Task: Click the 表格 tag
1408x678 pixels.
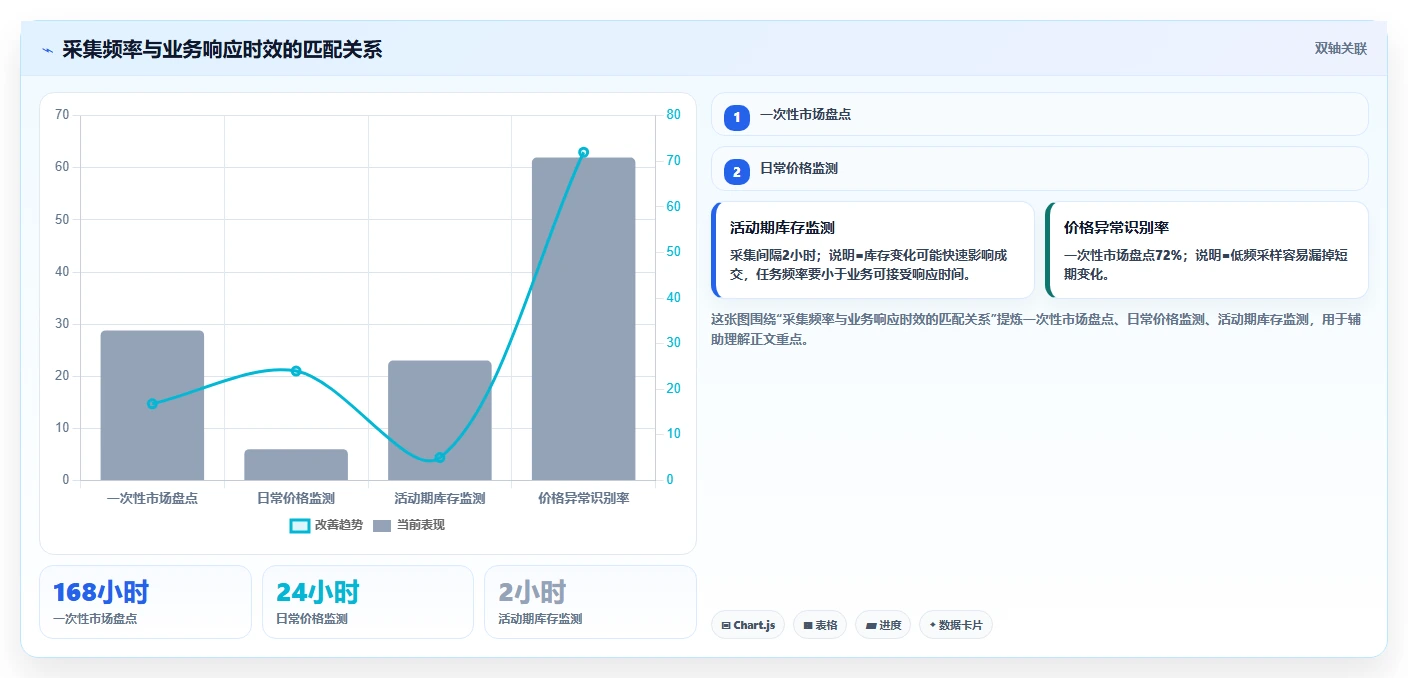Action: tap(820, 625)
